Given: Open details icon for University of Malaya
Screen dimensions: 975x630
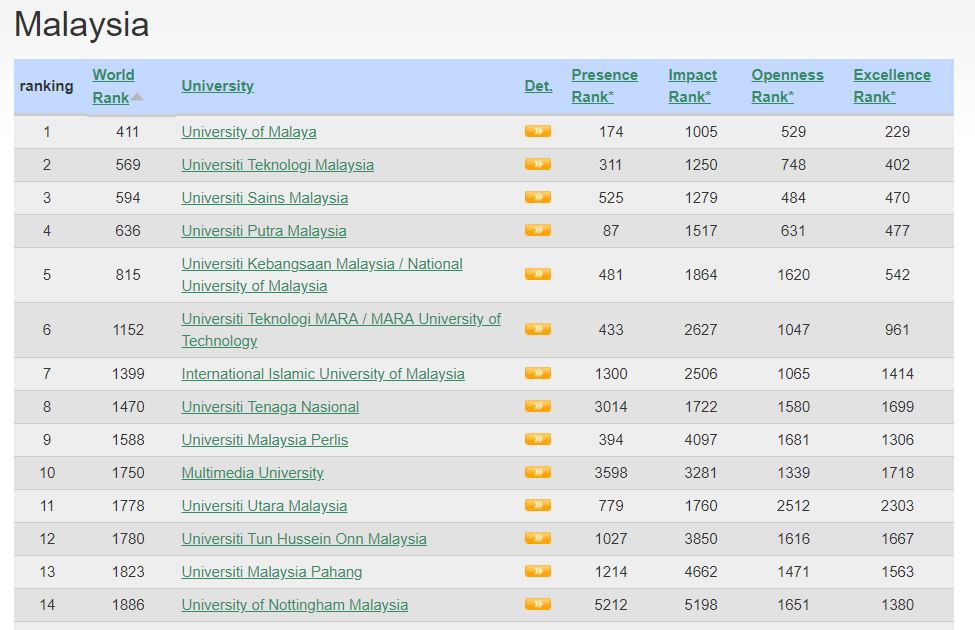Looking at the screenshot, I should tap(538, 131).
